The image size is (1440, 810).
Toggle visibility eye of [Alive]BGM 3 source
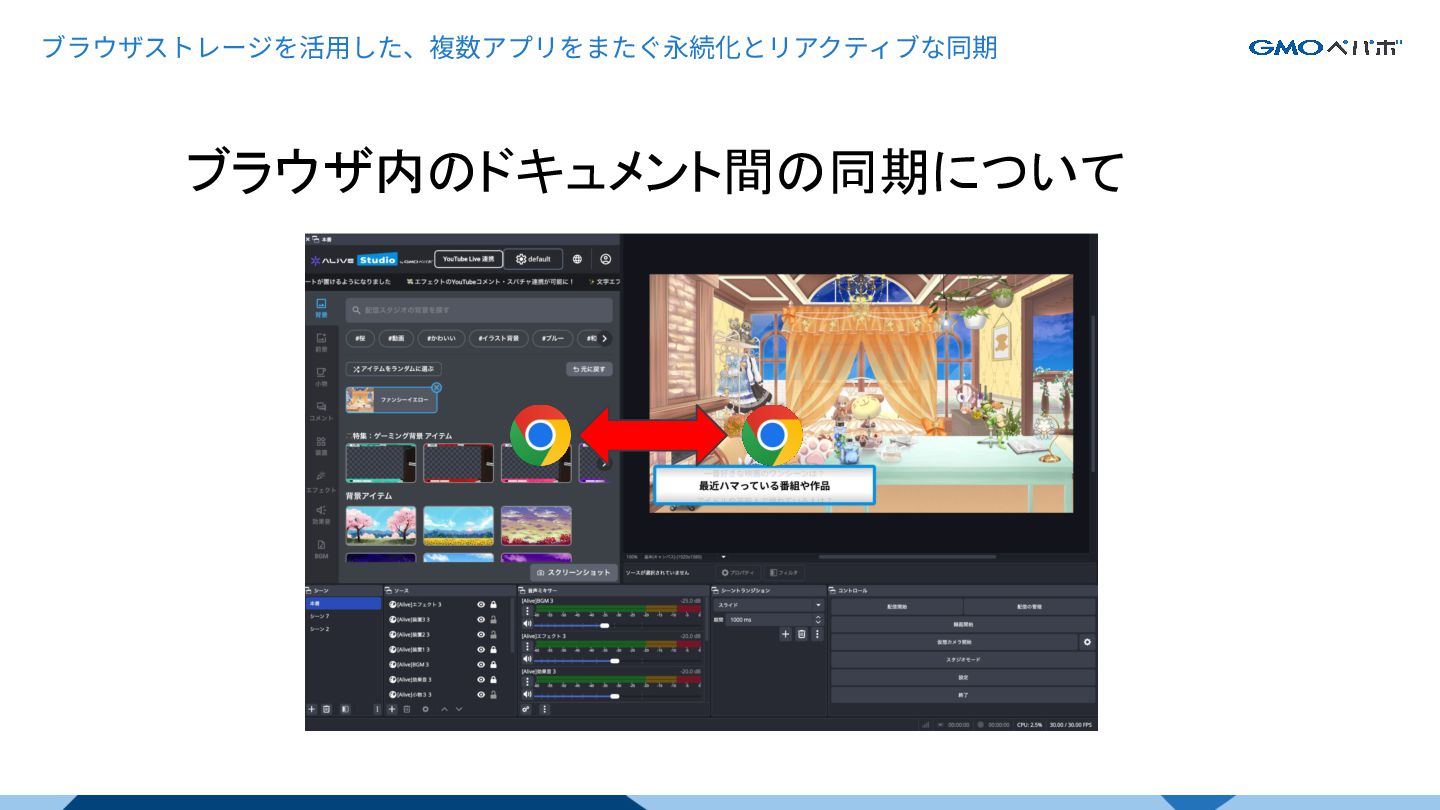[481, 664]
